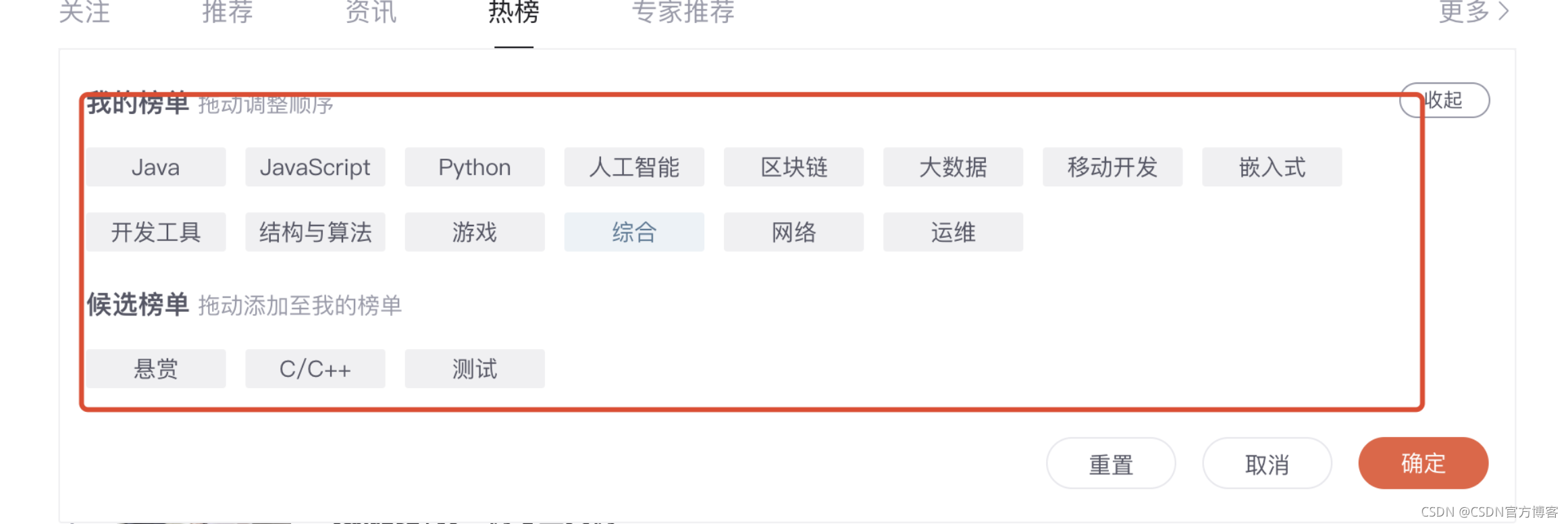
Task: Switch to the 关注 tab
Action: click(x=84, y=12)
